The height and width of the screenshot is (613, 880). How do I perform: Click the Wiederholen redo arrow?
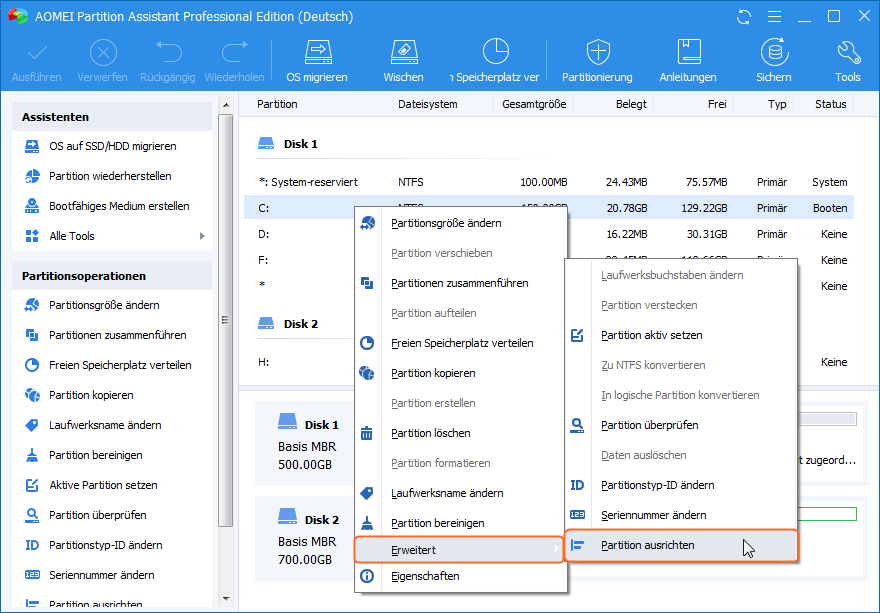coord(235,52)
